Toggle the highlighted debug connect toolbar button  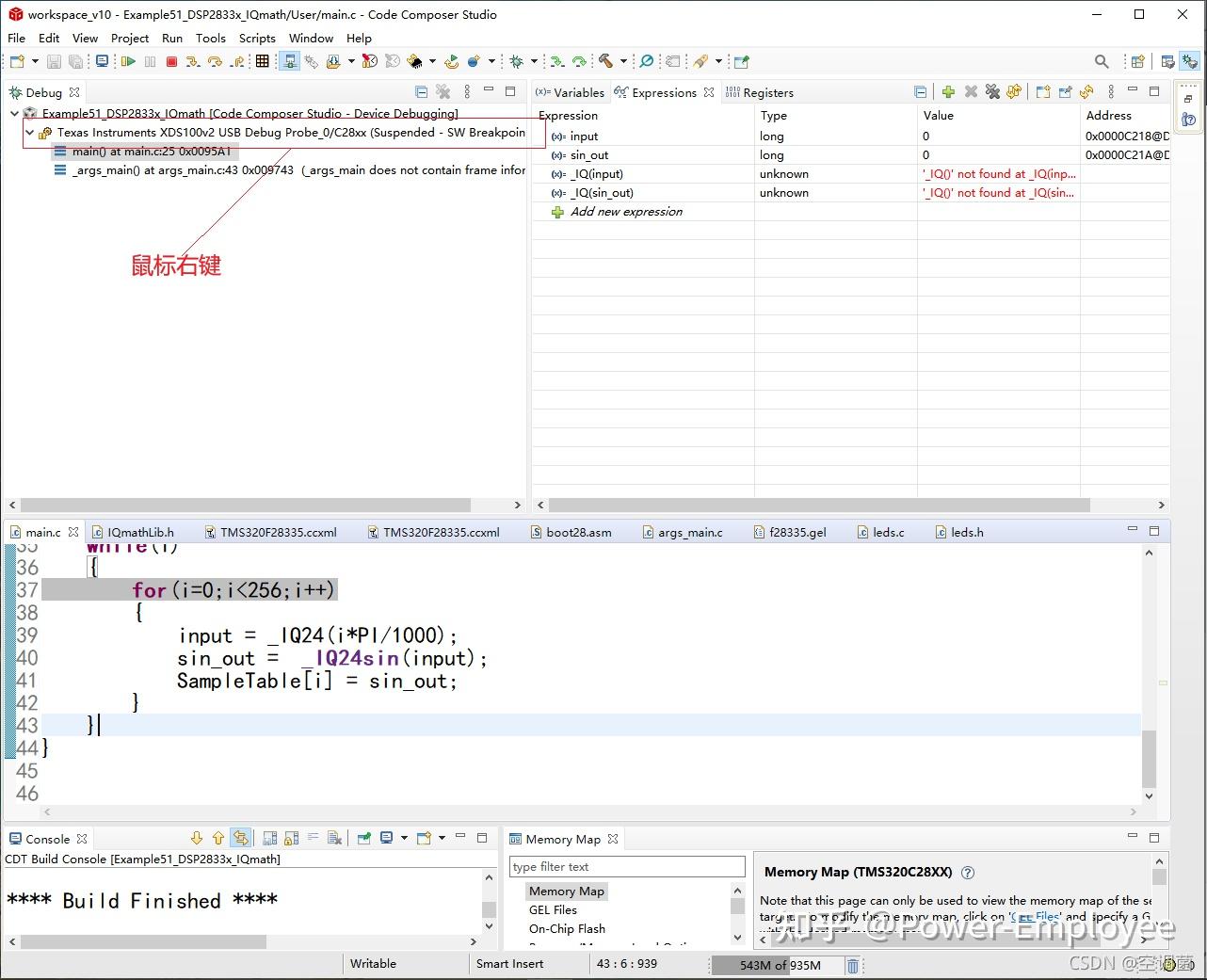pyautogui.click(x=290, y=61)
